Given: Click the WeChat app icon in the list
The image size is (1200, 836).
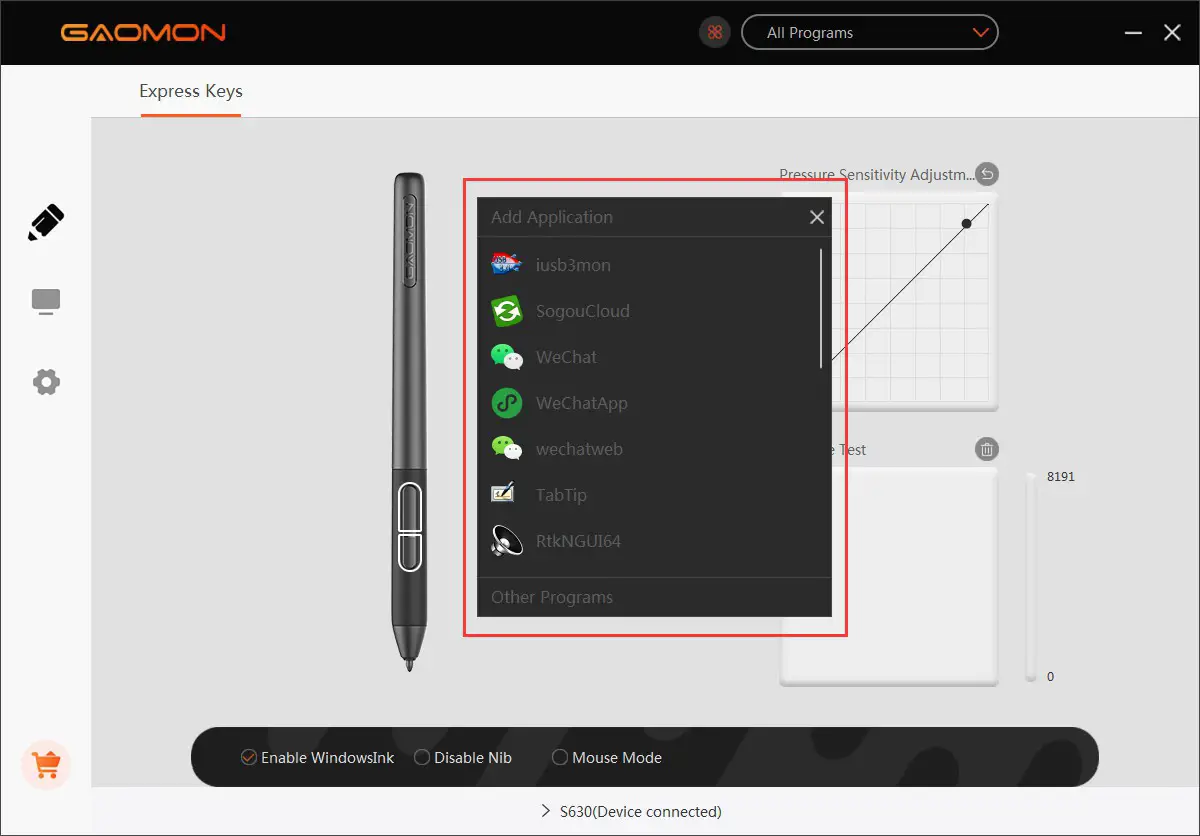Looking at the screenshot, I should tap(507, 356).
